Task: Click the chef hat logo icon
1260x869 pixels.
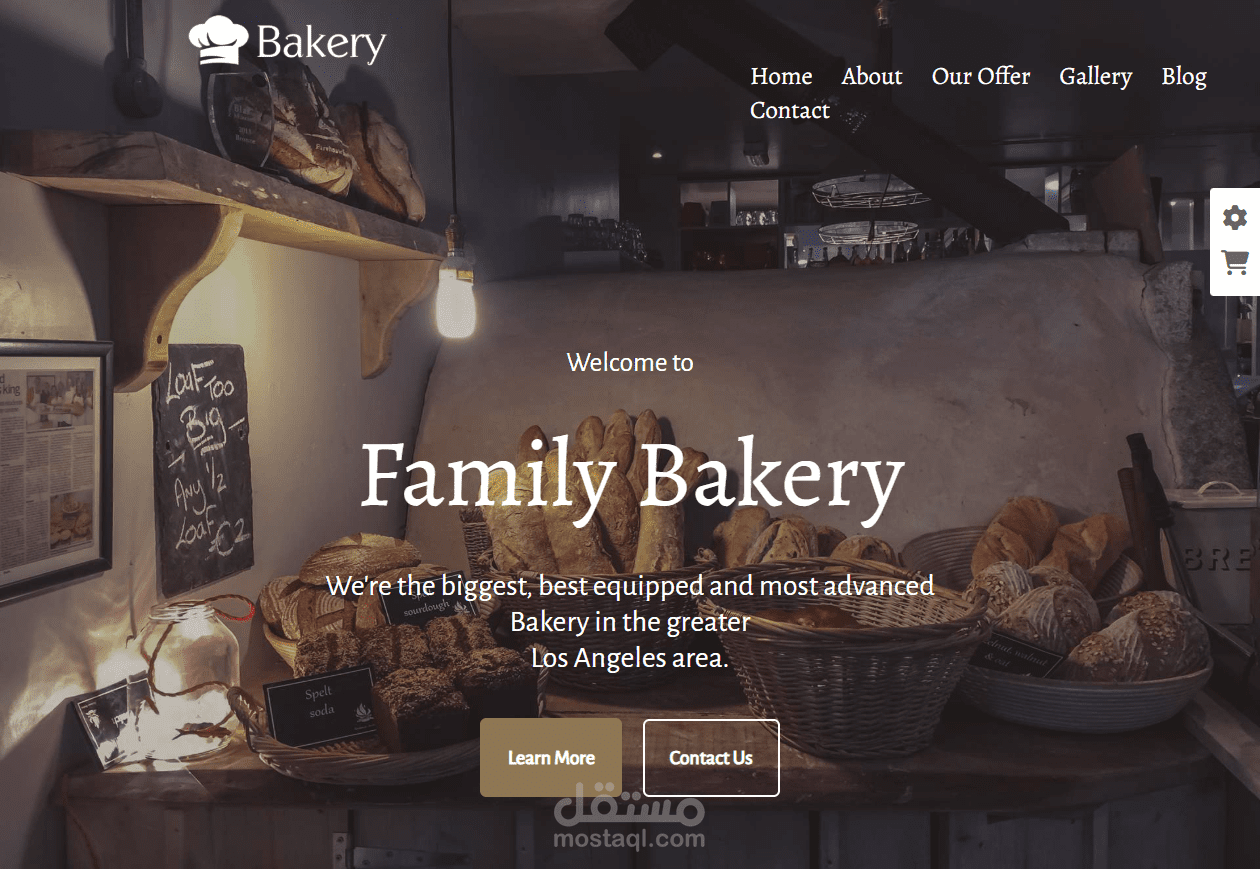Action: click(x=218, y=41)
